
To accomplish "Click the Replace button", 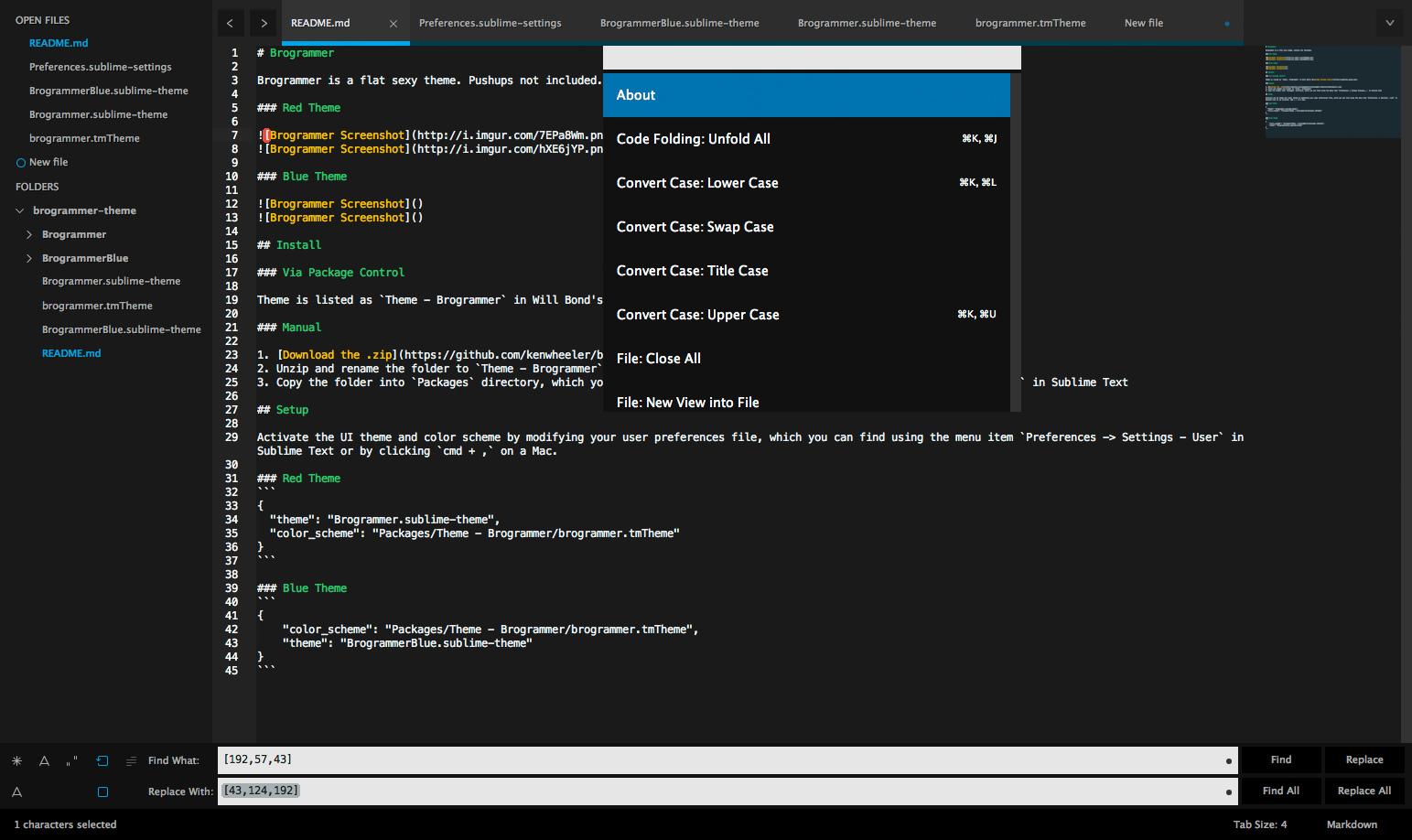I will click(1364, 760).
